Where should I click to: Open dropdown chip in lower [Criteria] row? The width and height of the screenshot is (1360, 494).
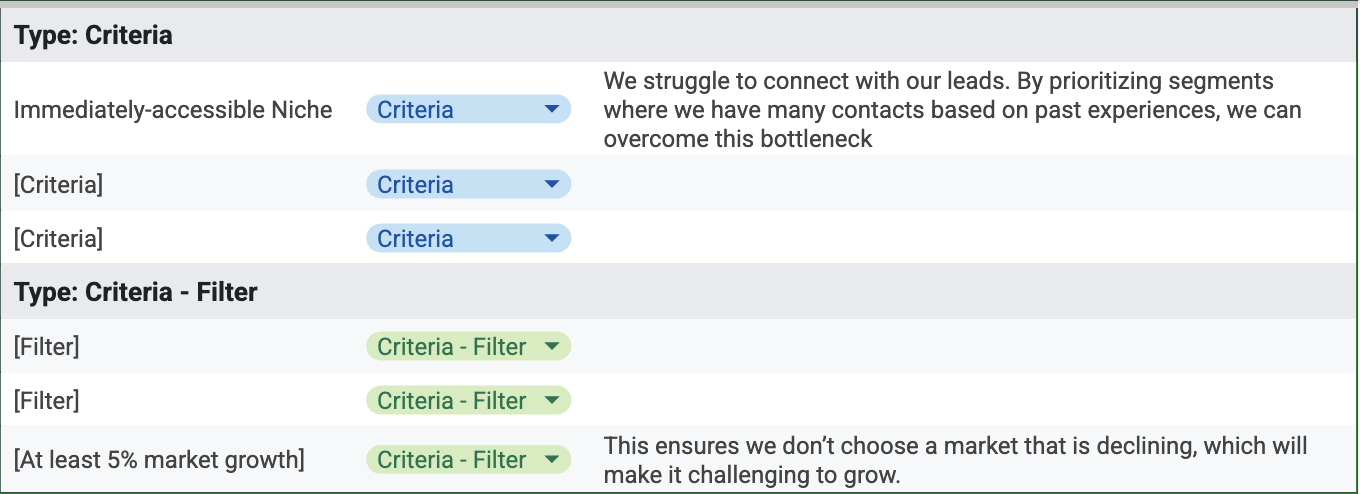pyautogui.click(x=550, y=239)
